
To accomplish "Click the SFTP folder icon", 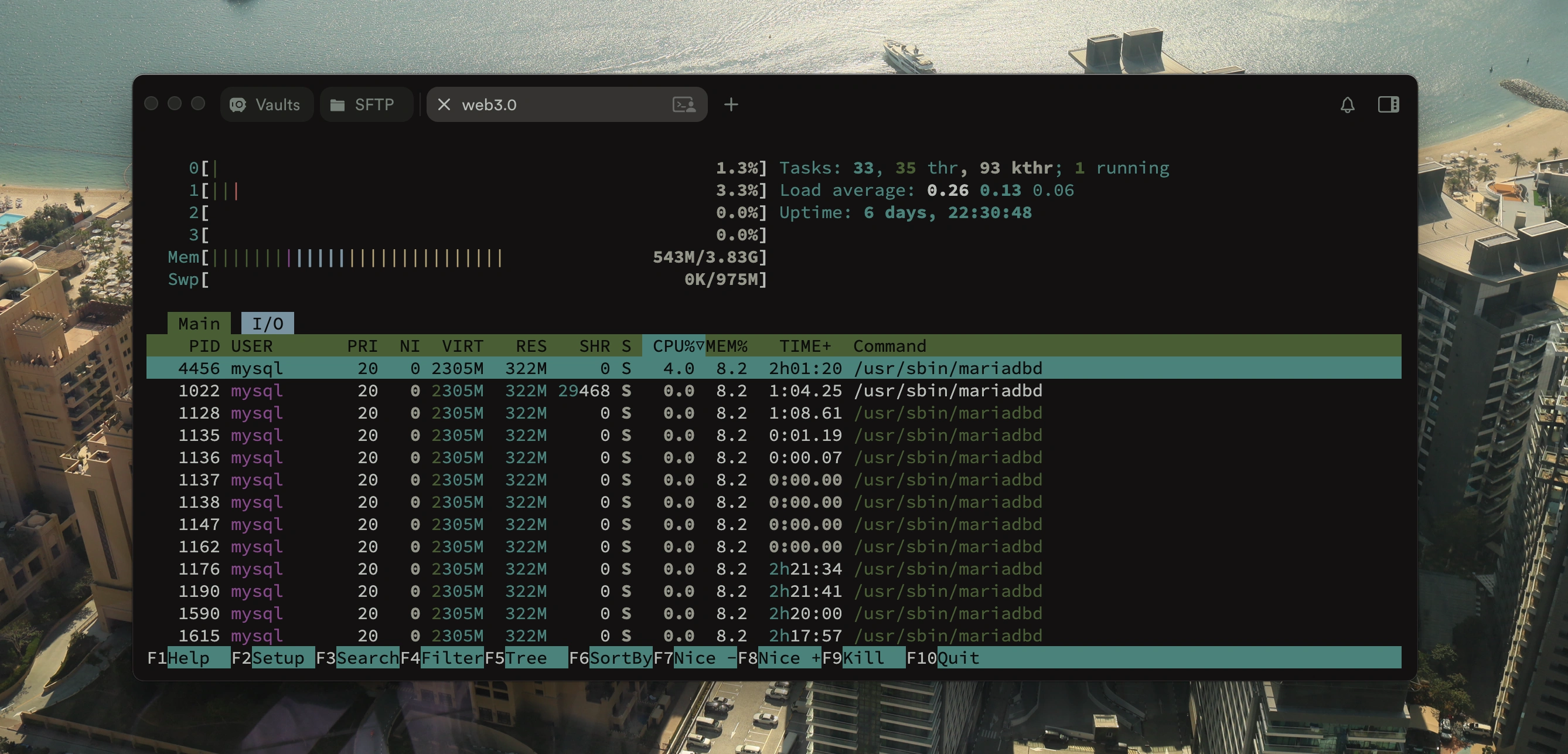I will (338, 105).
